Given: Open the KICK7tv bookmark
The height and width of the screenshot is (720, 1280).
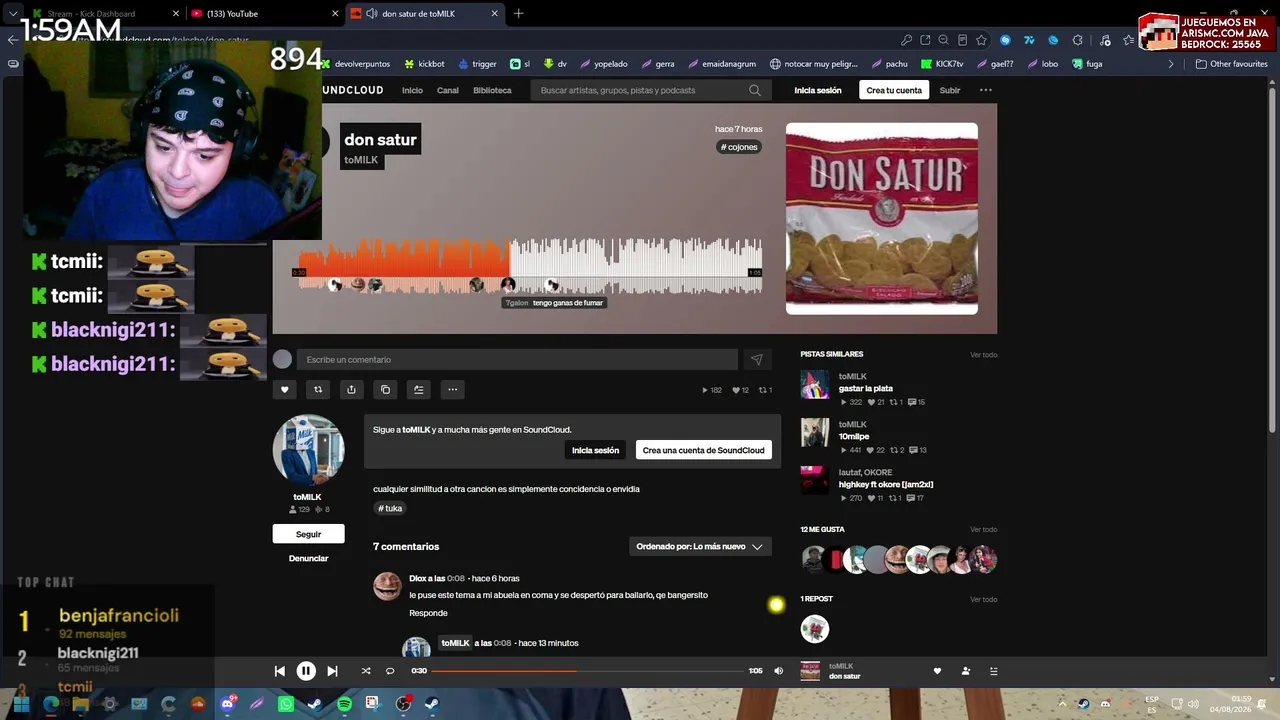Looking at the screenshot, I should click(942, 64).
